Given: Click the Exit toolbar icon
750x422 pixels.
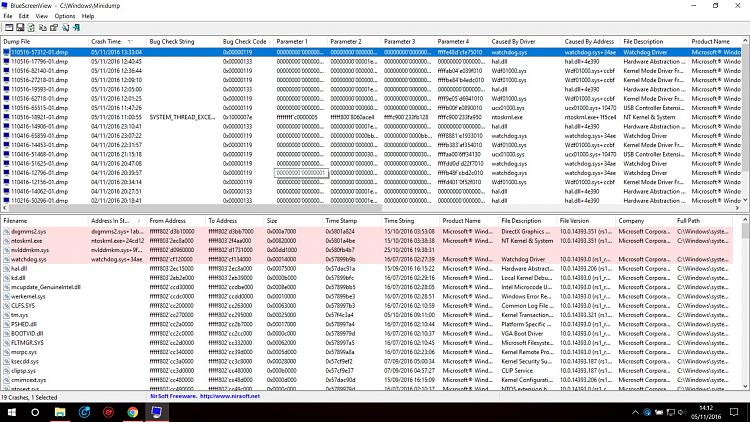Looking at the screenshot, I should pyautogui.click(x=77, y=28).
